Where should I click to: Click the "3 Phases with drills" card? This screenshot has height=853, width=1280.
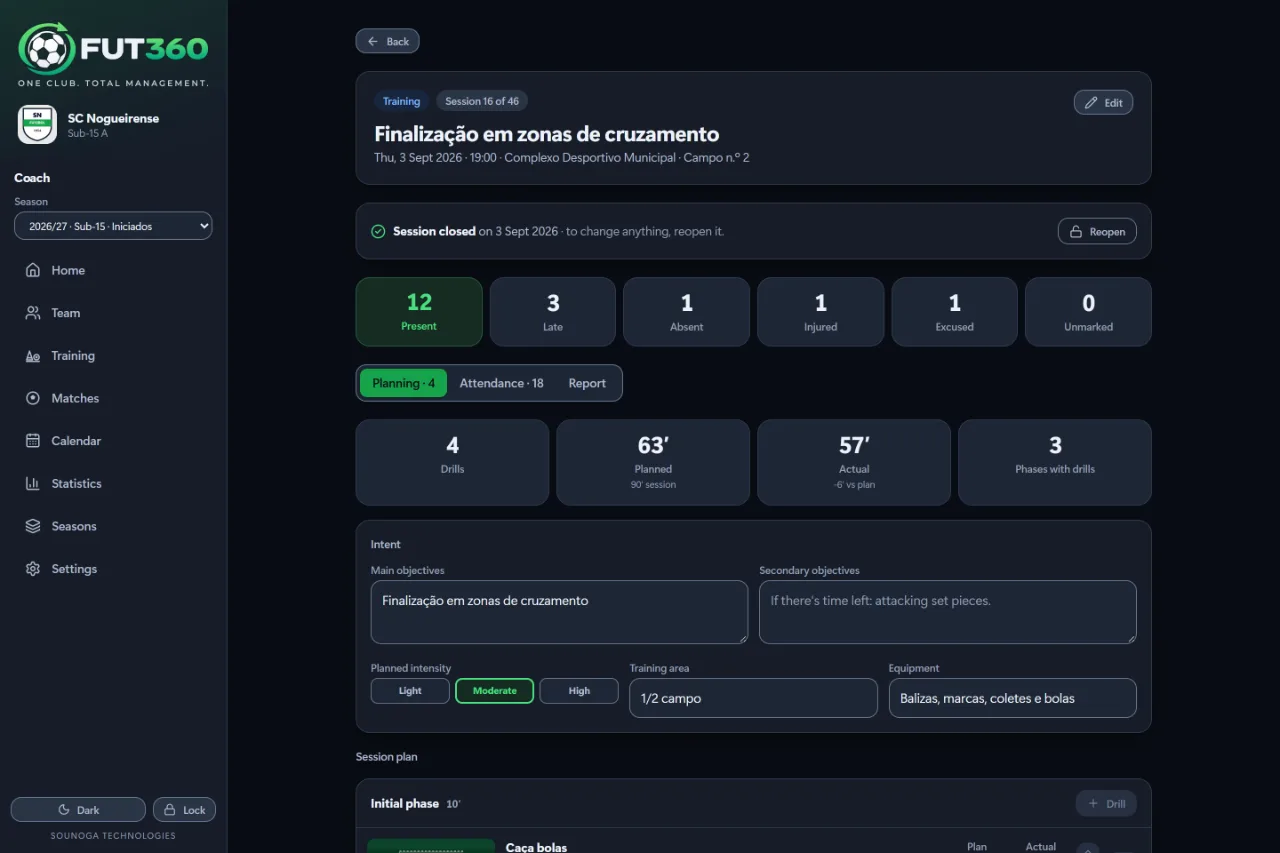pyautogui.click(x=1055, y=462)
